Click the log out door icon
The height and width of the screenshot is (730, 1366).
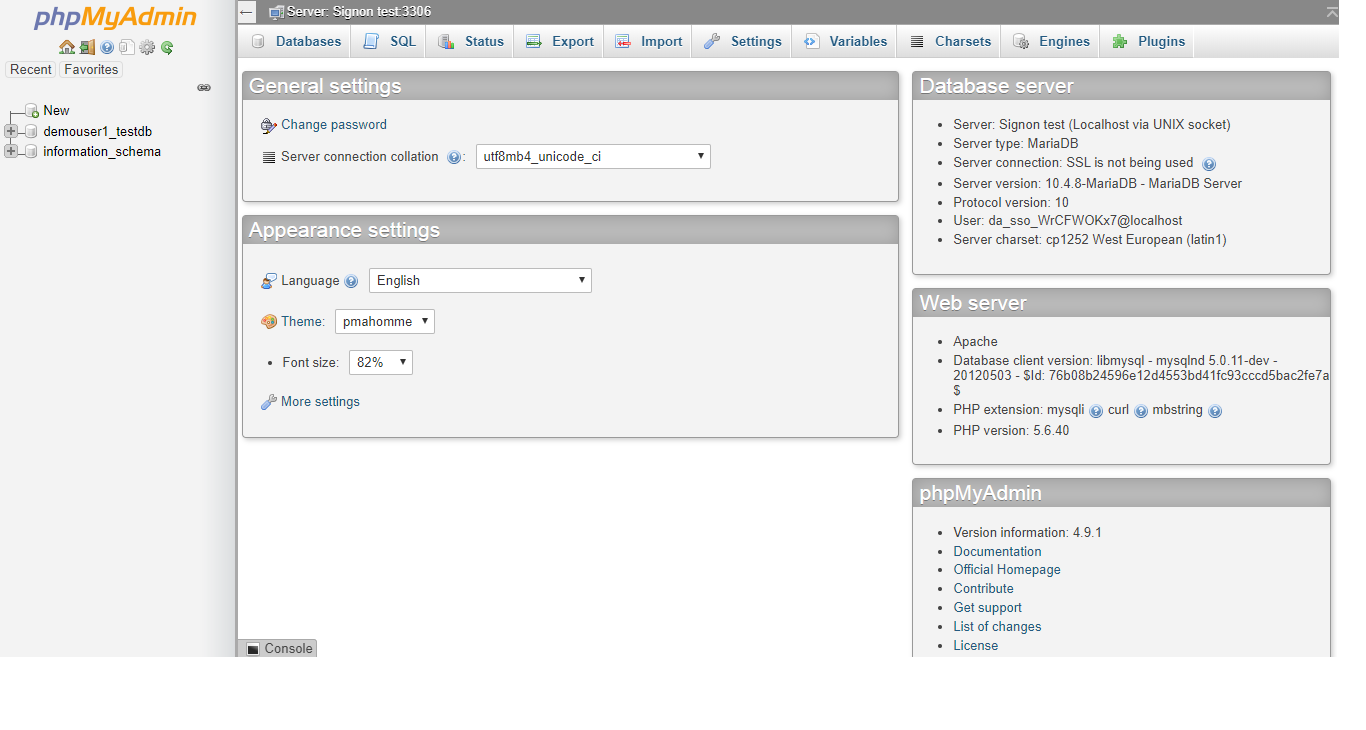87,47
